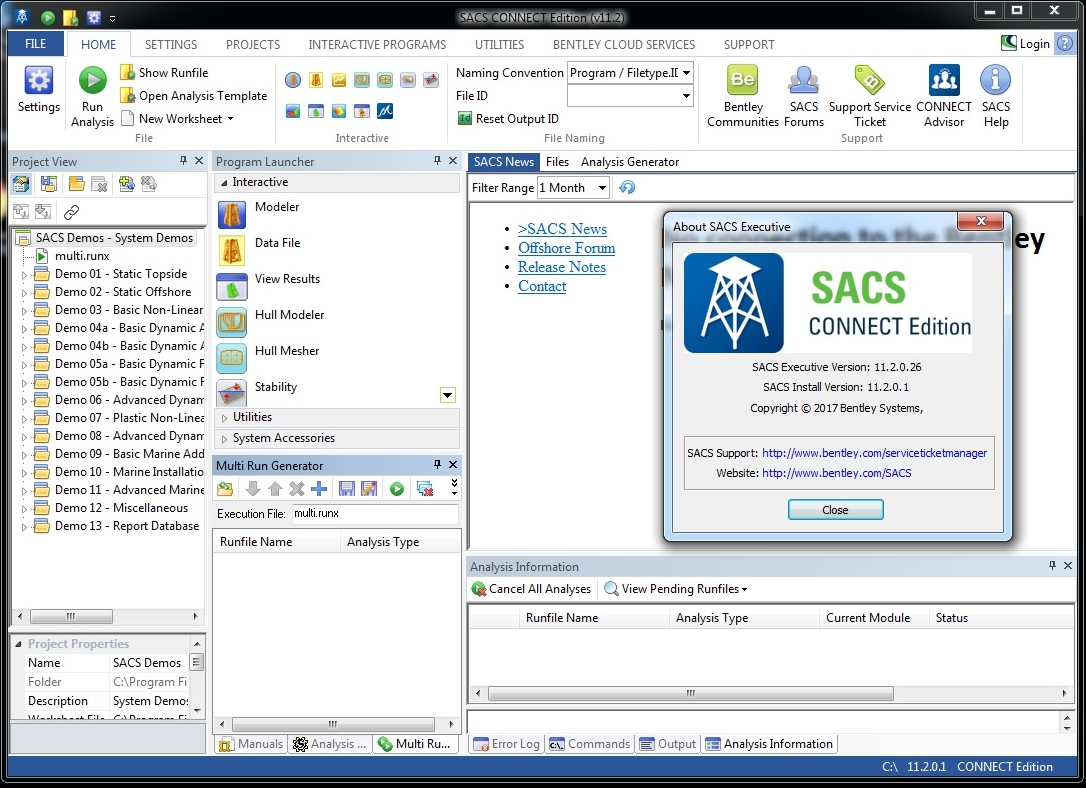Screen dimensions: 1086x788
Task: Open SACS Help
Action: pos(995,96)
